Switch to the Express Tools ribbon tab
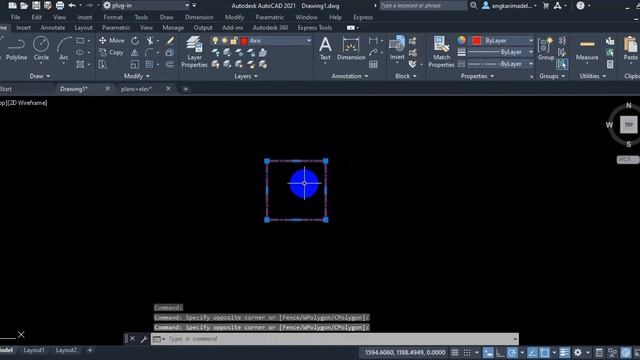The image size is (640, 360). [315, 27]
